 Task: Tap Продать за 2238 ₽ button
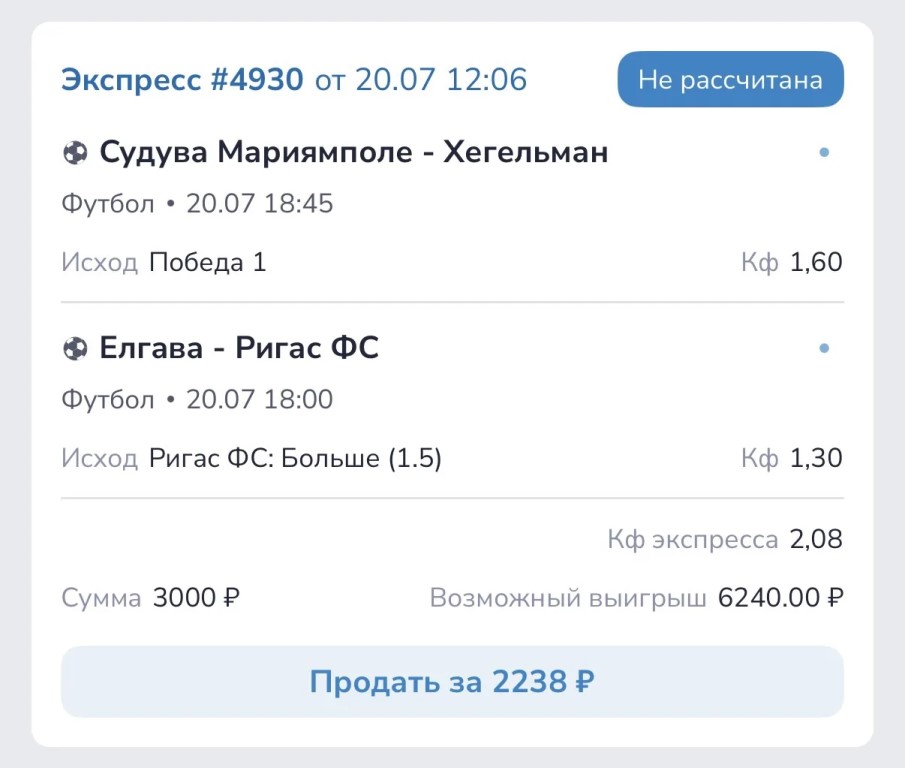point(452,681)
